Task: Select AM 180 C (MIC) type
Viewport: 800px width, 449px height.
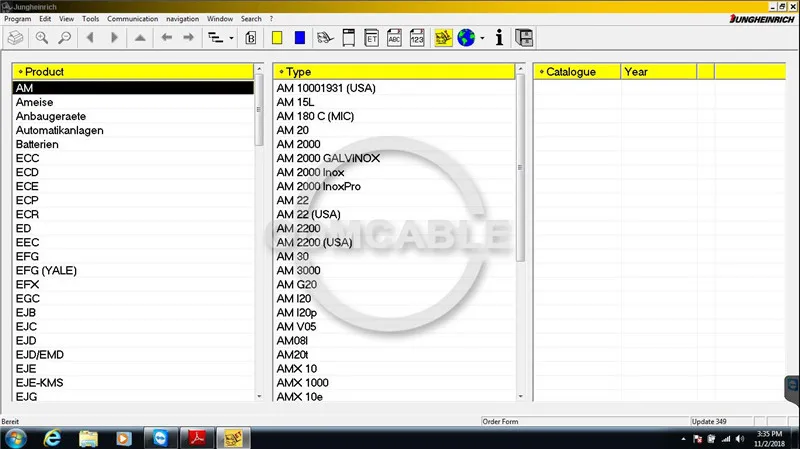Action: (x=394, y=116)
